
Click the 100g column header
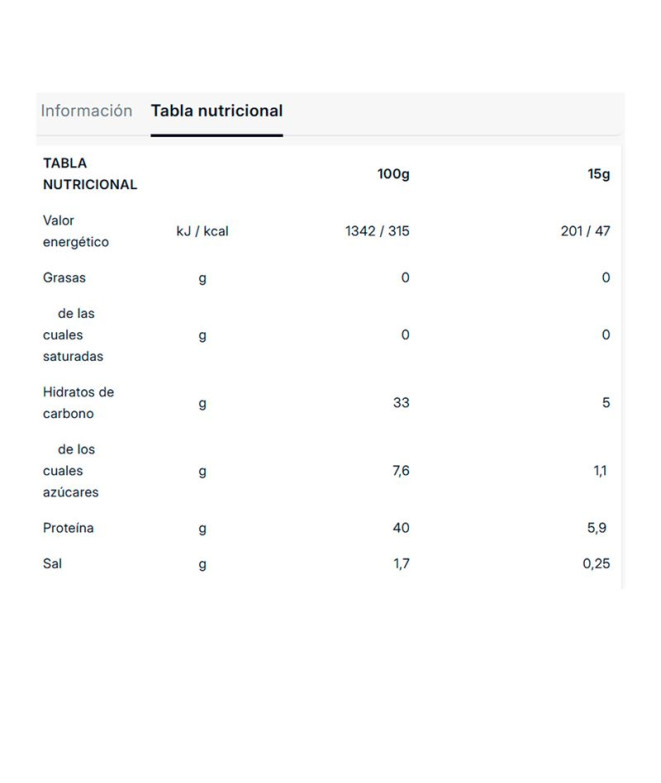393,174
